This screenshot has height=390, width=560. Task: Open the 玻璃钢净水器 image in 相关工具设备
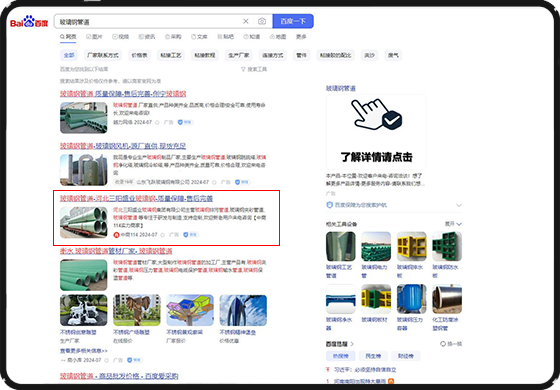[x=341, y=299]
